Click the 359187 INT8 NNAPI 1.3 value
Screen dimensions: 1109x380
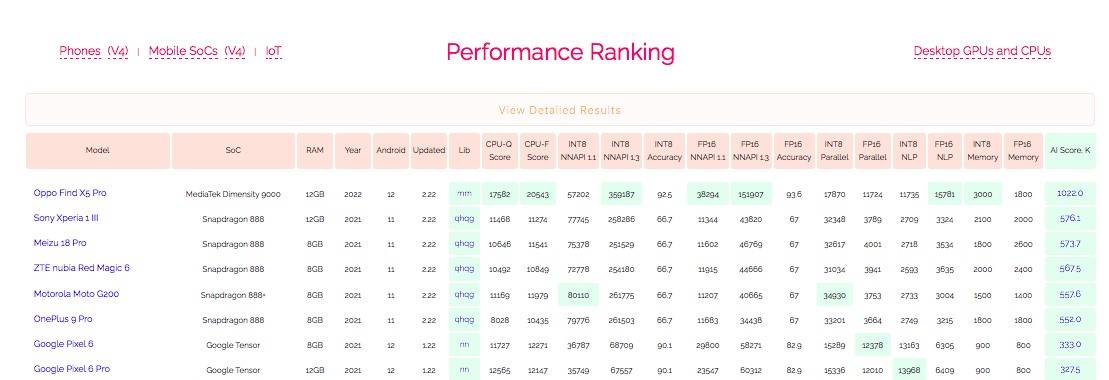[621, 193]
